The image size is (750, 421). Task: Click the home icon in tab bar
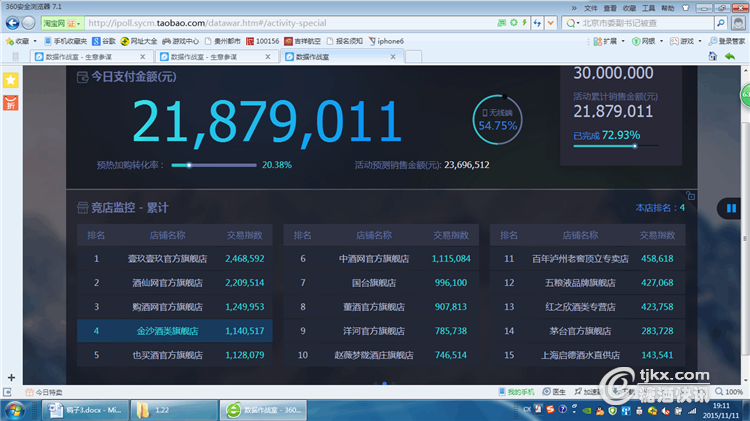coord(713,56)
